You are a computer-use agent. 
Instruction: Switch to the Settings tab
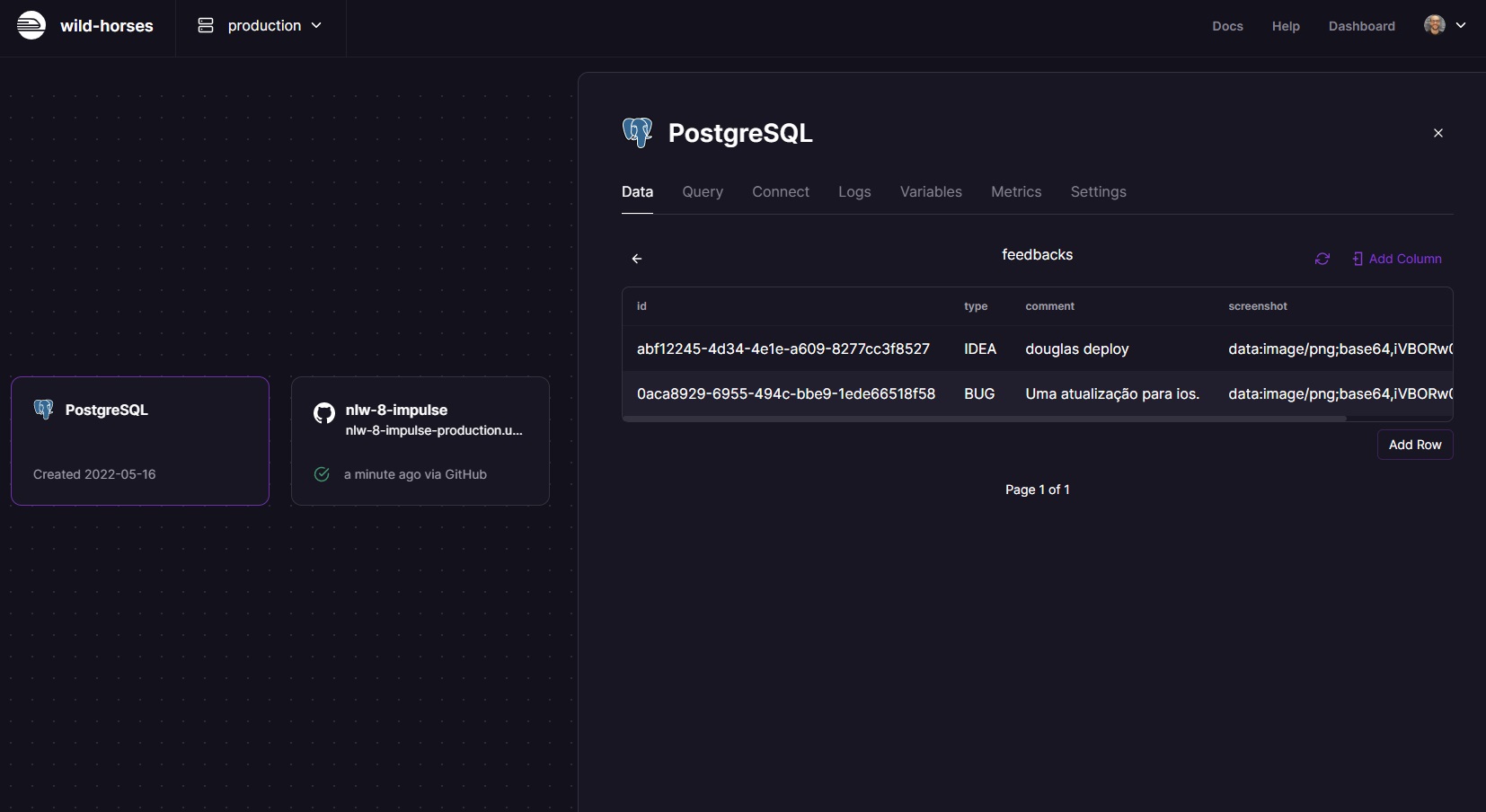pyautogui.click(x=1098, y=192)
